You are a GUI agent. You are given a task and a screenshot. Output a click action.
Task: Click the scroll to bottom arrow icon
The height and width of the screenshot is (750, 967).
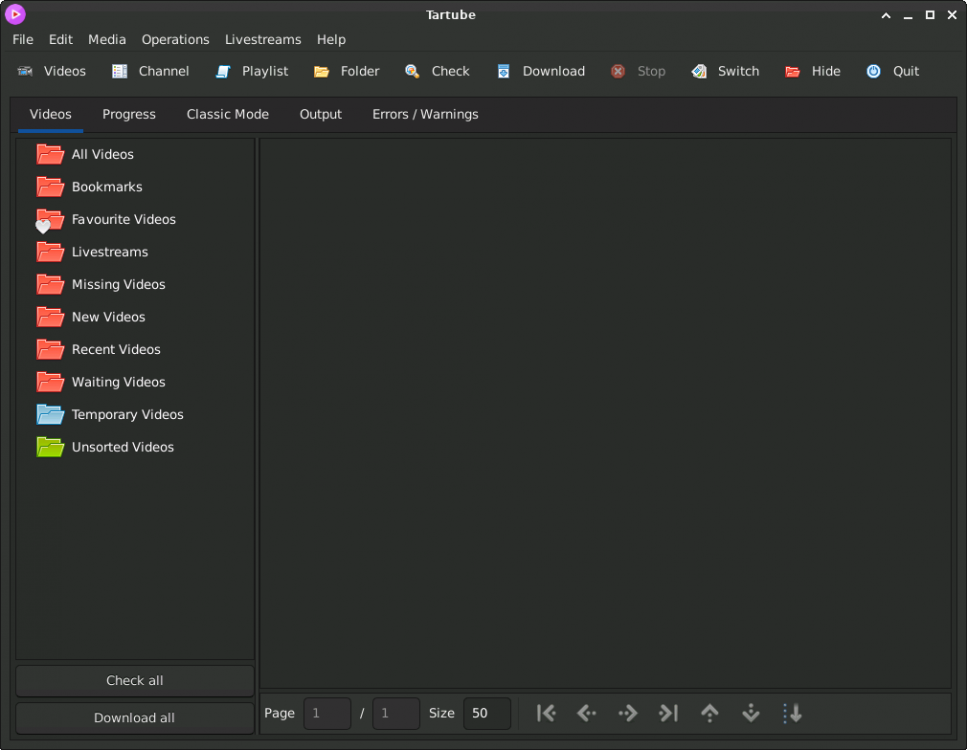751,713
